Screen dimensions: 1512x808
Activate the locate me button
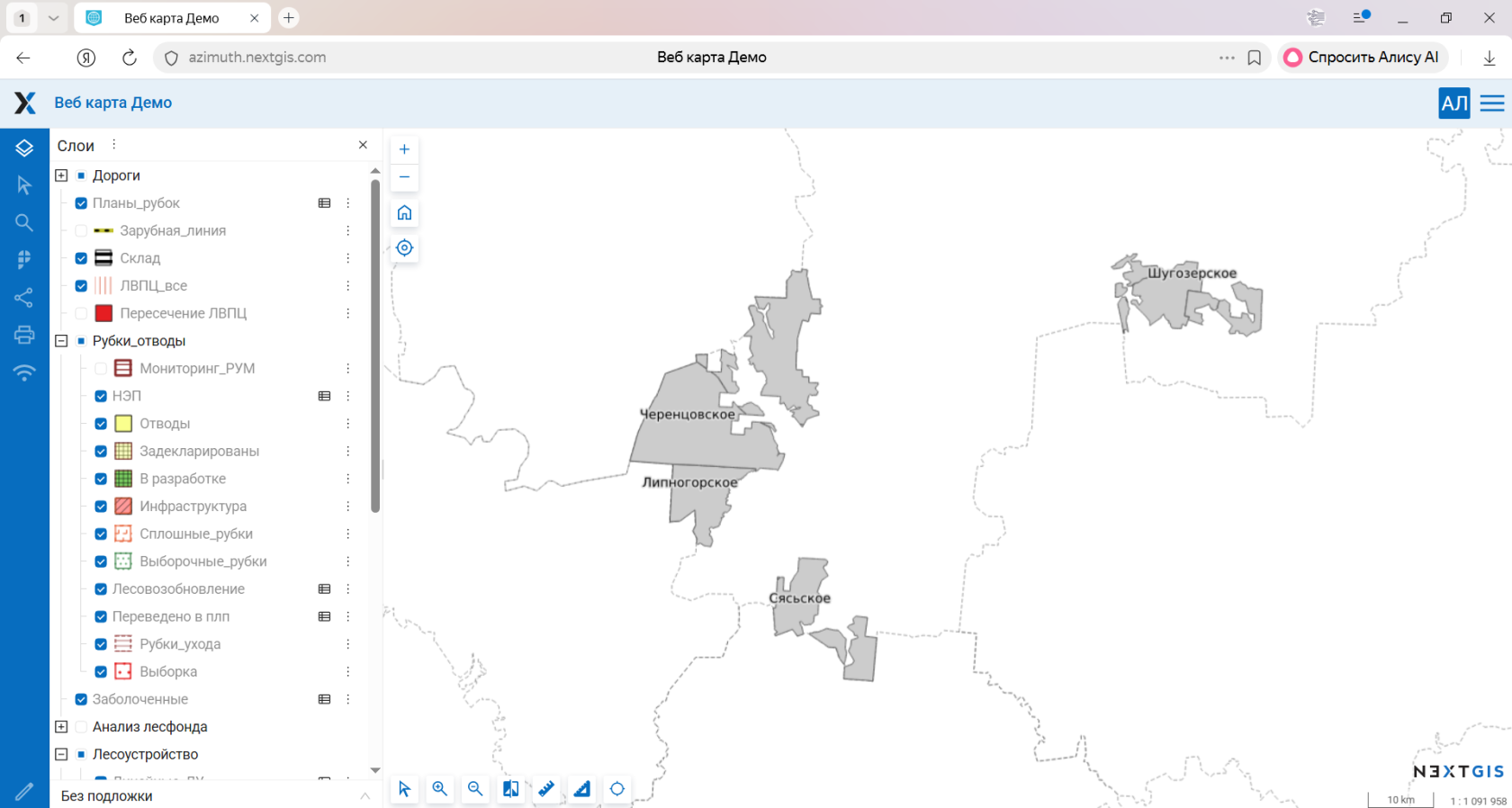(404, 247)
